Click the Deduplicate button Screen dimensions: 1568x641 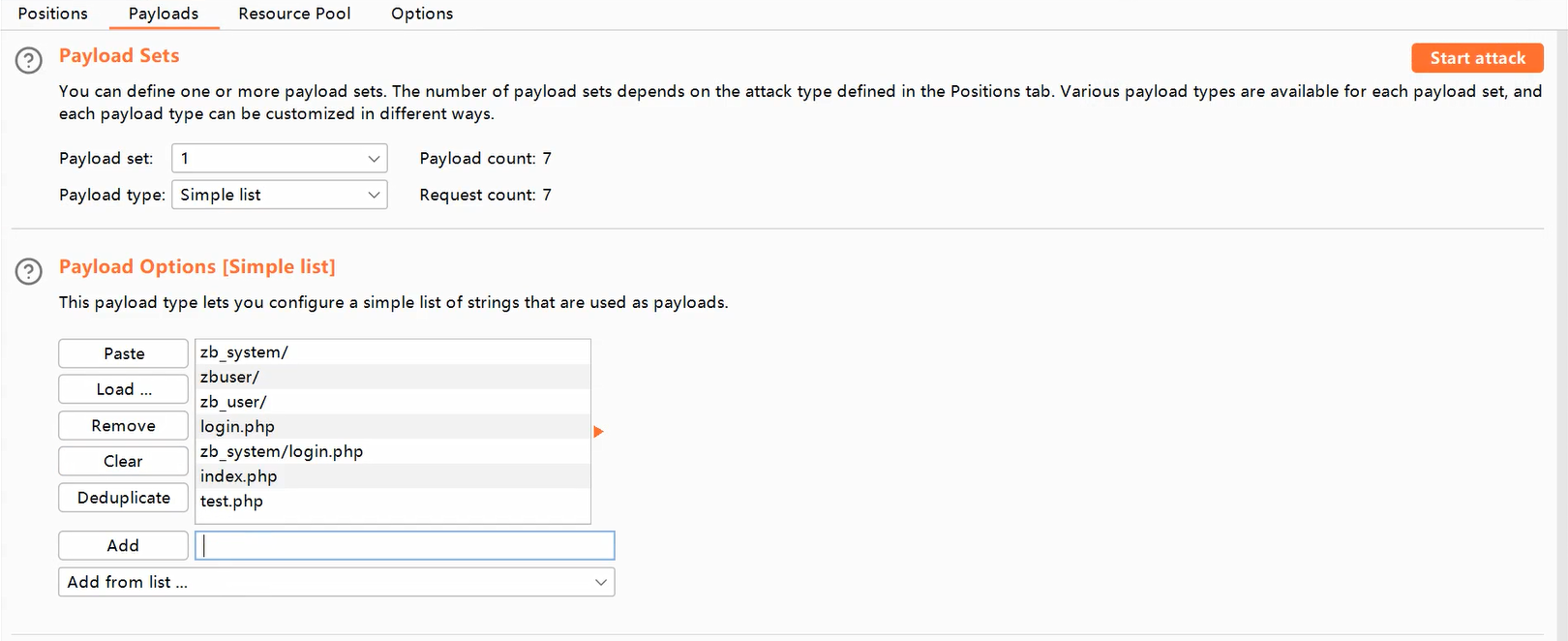pyautogui.click(x=124, y=498)
